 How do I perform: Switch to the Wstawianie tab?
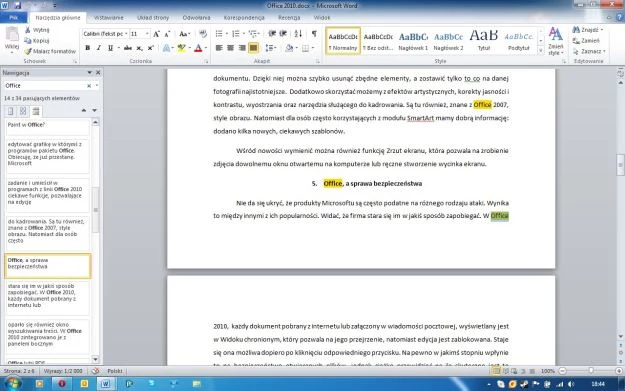109,18
